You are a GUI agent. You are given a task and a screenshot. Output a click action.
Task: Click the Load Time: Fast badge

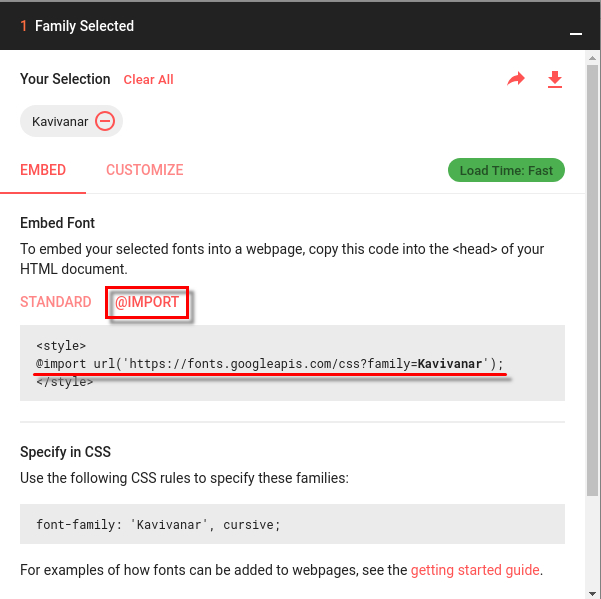[x=506, y=170]
